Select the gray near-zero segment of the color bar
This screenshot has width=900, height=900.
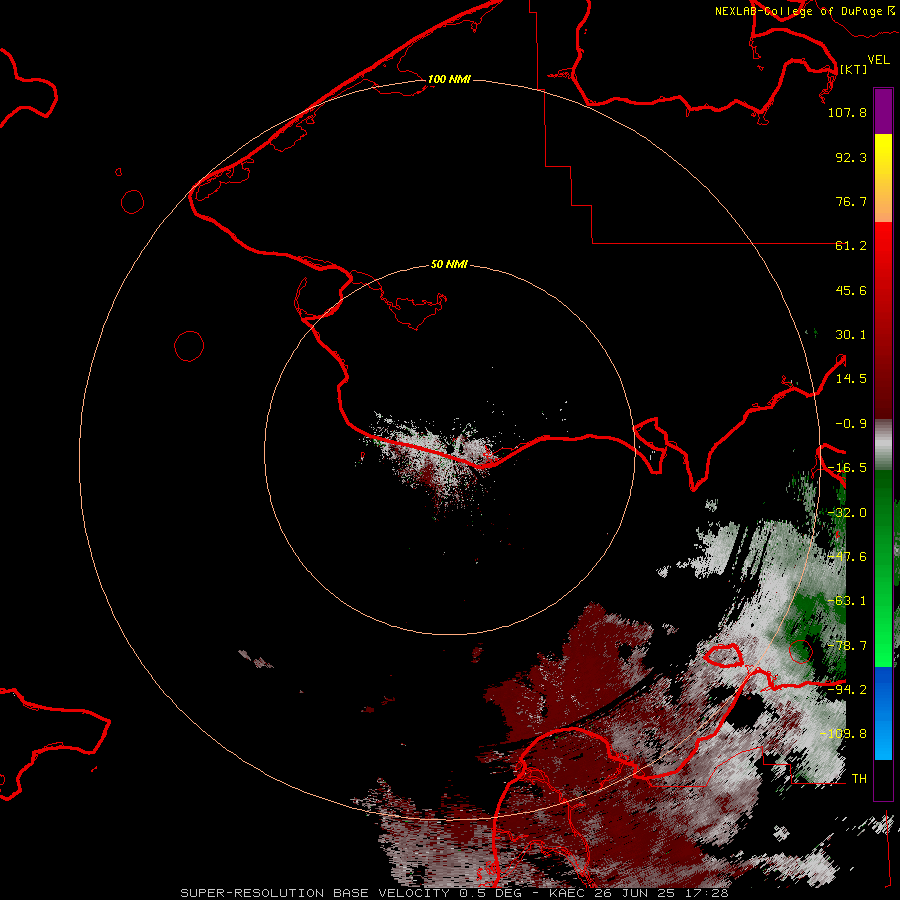(x=883, y=444)
